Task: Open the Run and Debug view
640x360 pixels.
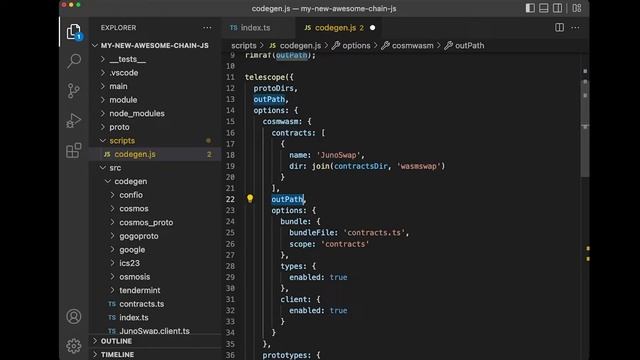Action: pyautogui.click(x=74, y=121)
